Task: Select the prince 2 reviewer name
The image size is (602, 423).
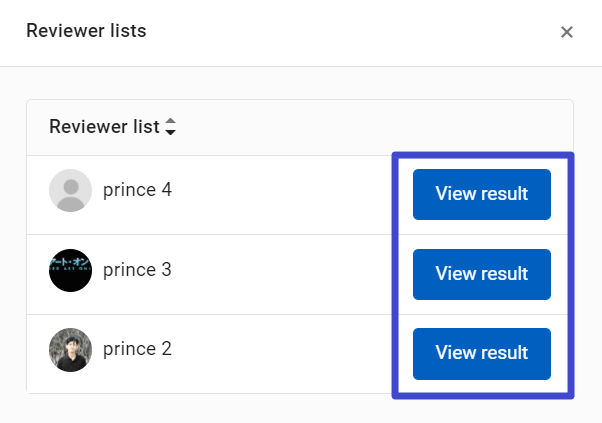Action: click(x=137, y=349)
